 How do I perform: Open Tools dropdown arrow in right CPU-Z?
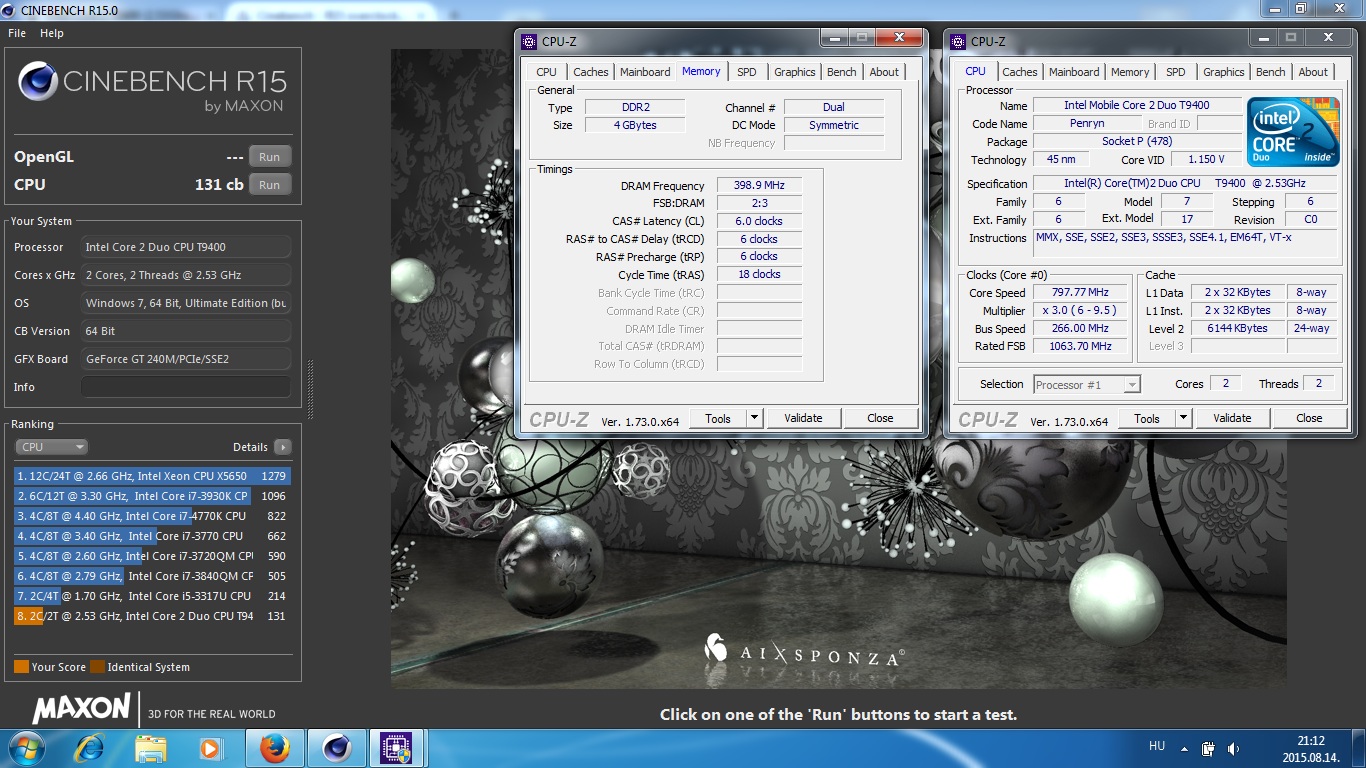tap(1183, 419)
